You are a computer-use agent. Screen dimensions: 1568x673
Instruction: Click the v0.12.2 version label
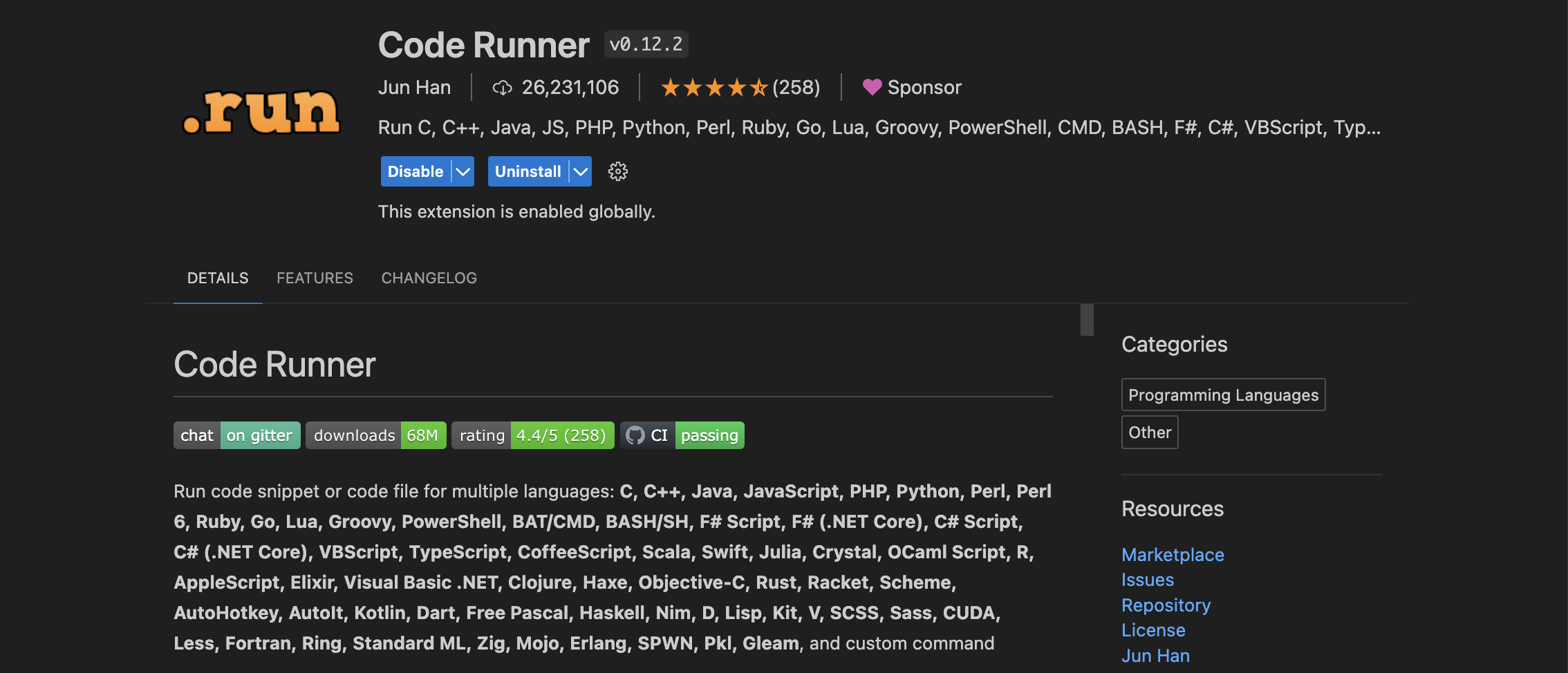point(646,44)
